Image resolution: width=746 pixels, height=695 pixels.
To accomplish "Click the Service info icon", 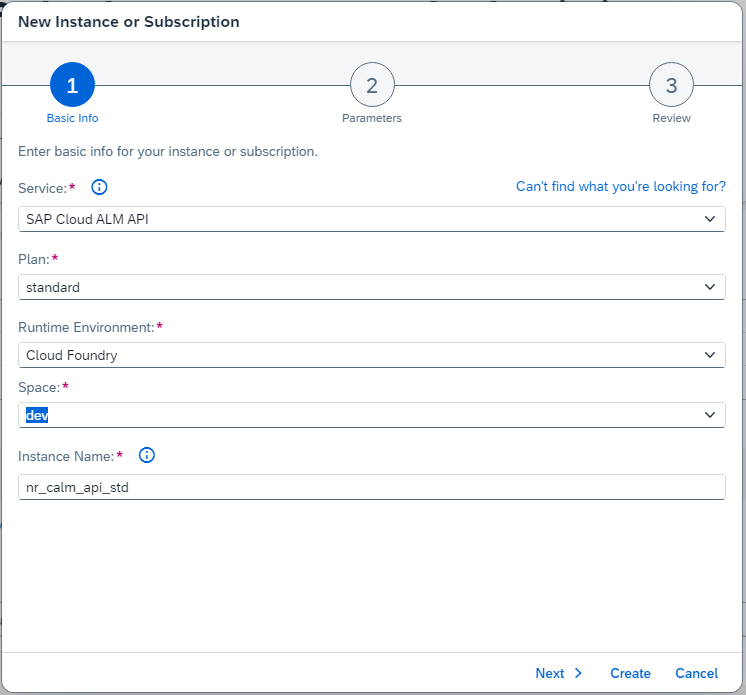I will tap(99, 187).
